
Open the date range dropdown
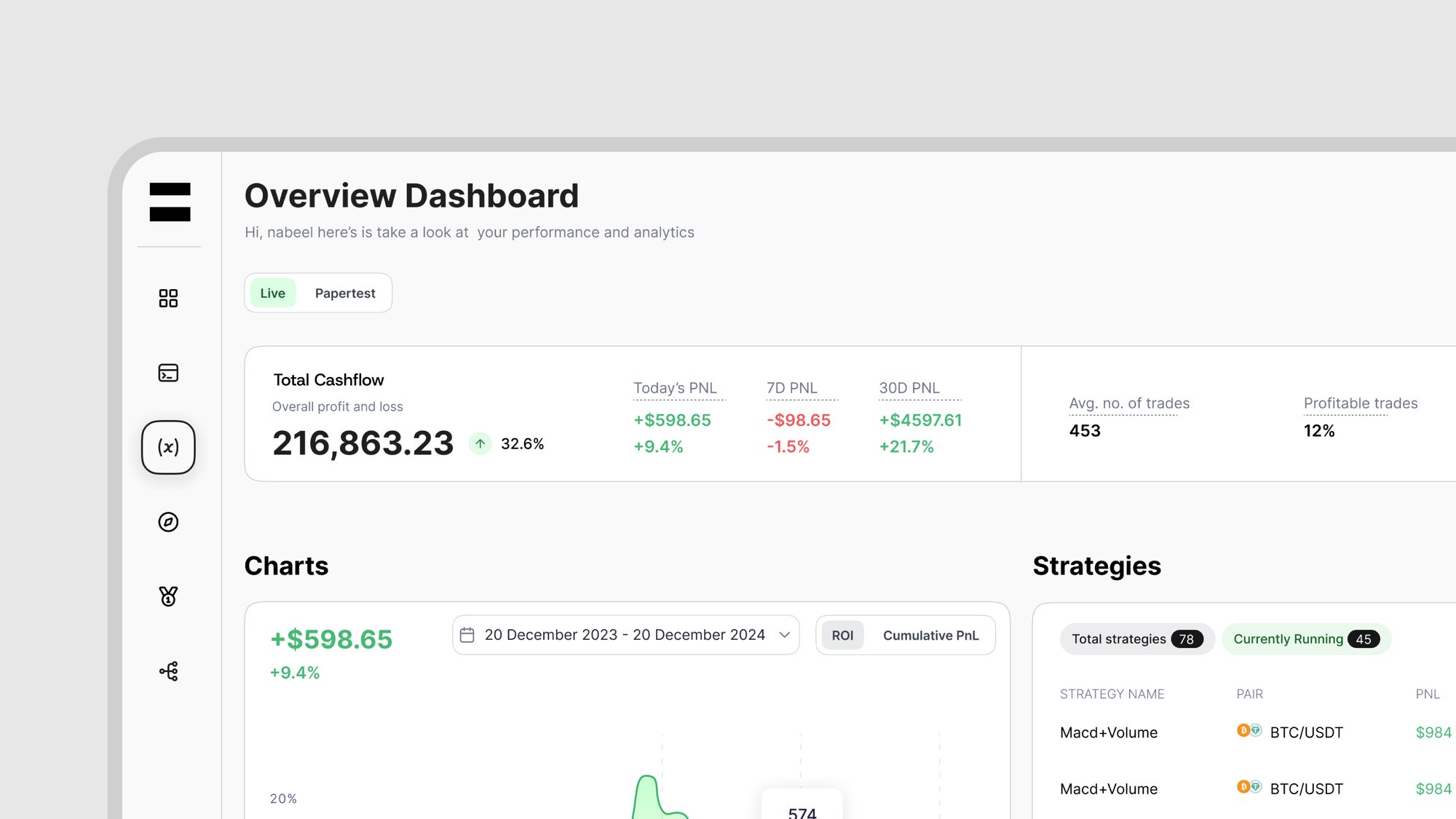pos(626,635)
